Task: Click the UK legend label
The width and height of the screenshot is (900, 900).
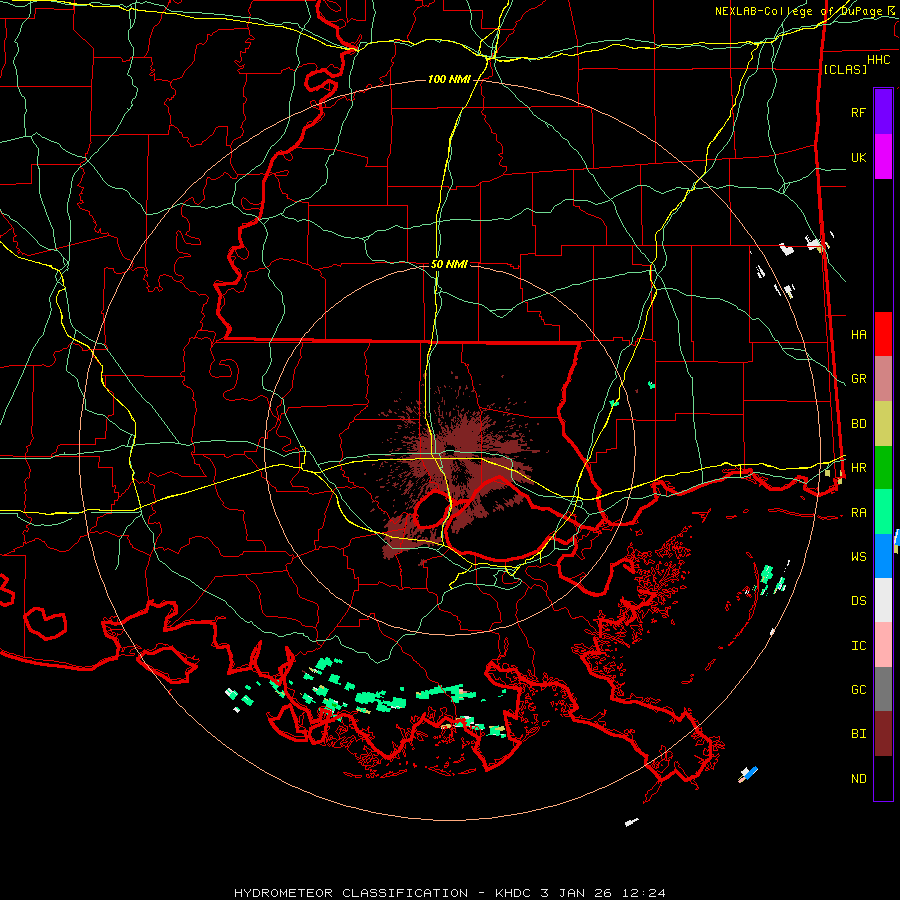Action: [x=858, y=157]
